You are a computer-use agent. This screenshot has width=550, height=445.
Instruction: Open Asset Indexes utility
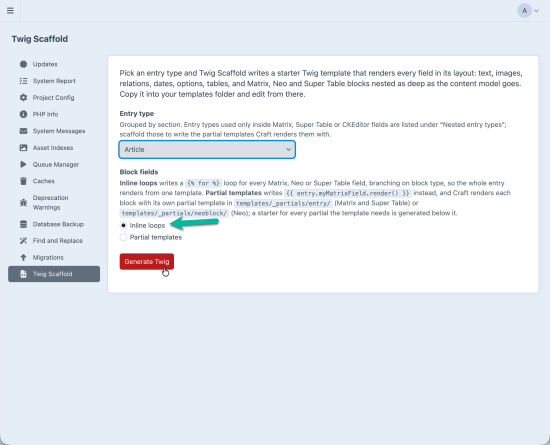53,148
